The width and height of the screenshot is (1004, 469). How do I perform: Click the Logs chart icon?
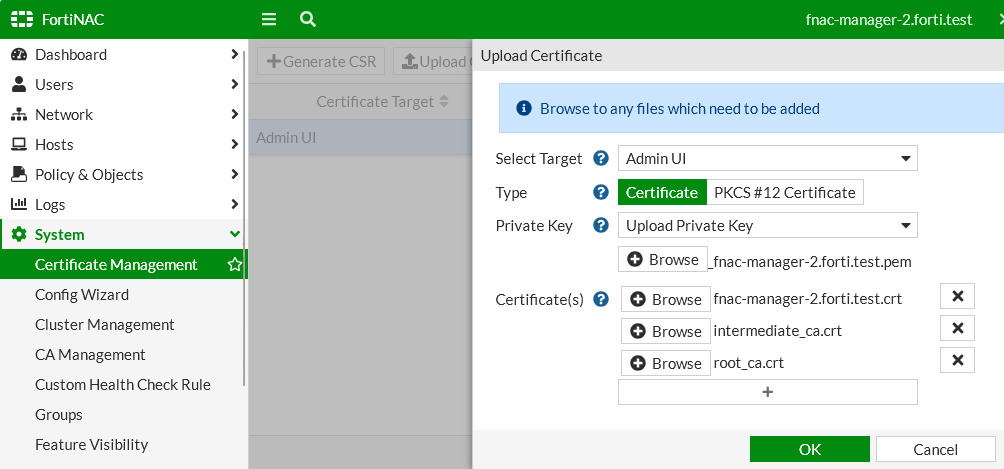coord(19,204)
